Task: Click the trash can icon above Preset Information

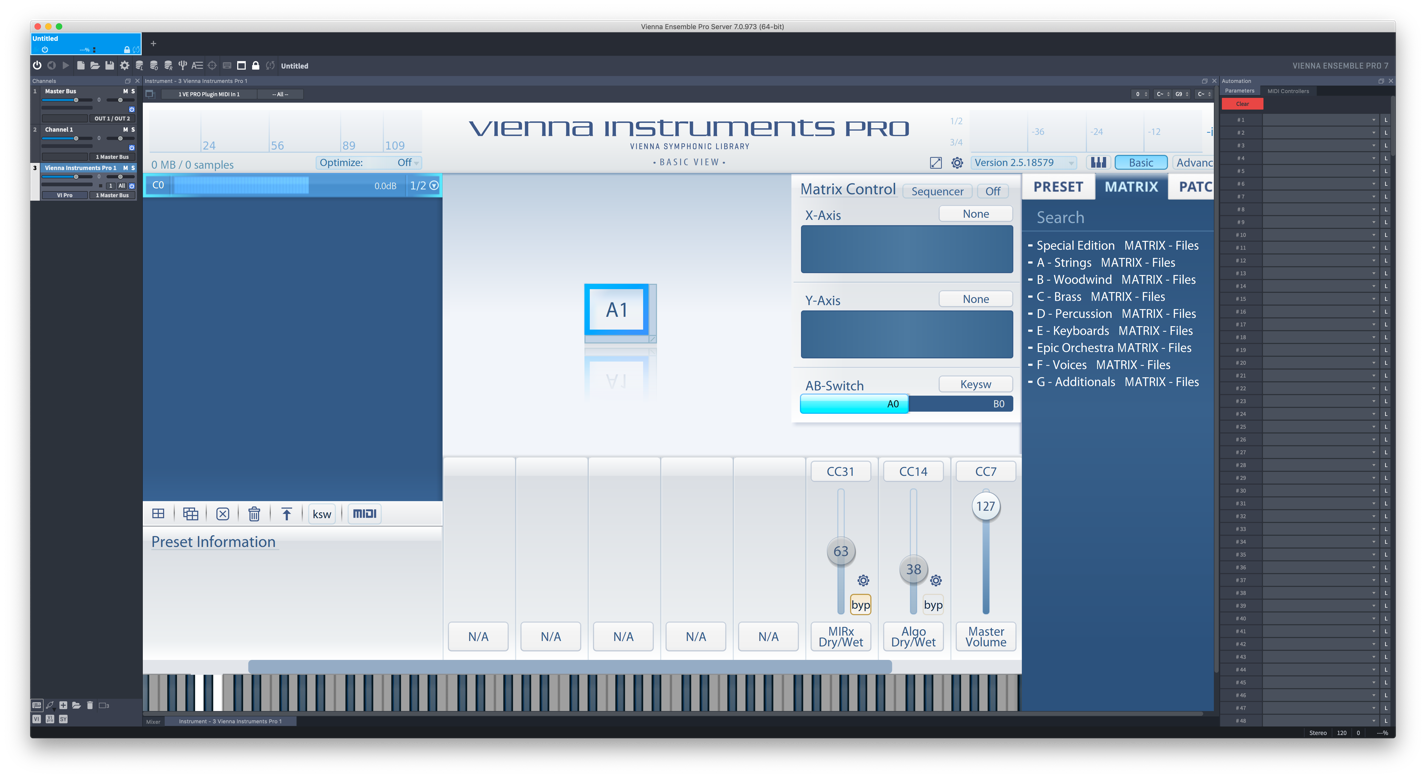Action: pyautogui.click(x=255, y=514)
